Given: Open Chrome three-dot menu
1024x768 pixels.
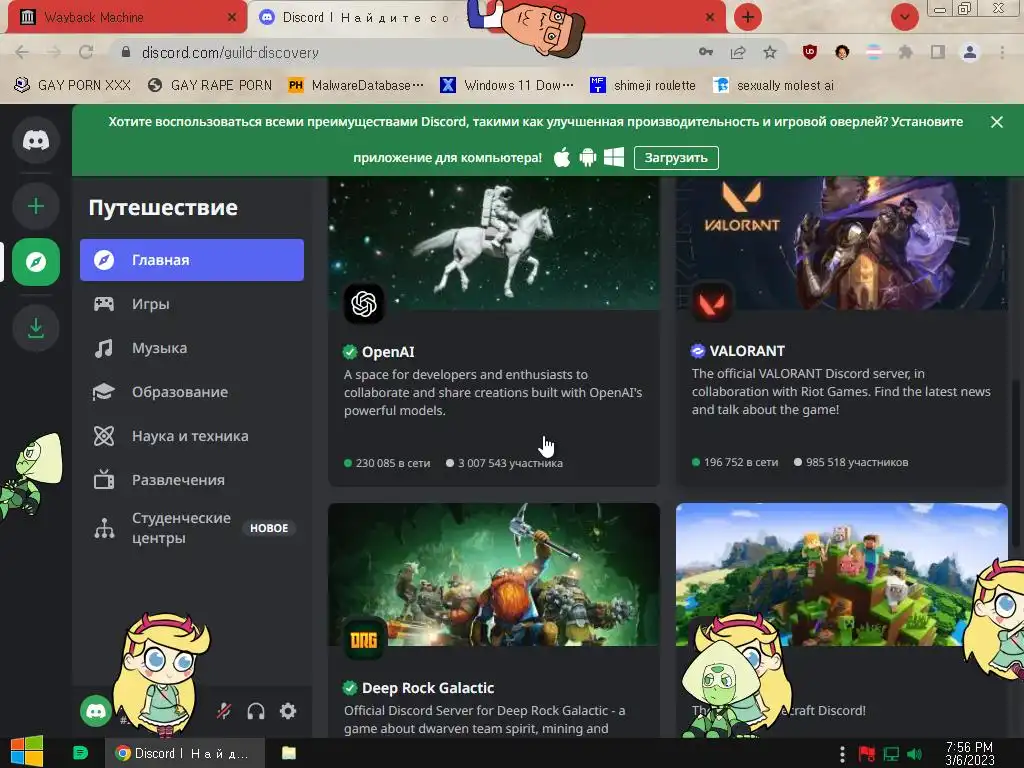Looking at the screenshot, I should pyautogui.click(x=1002, y=52).
